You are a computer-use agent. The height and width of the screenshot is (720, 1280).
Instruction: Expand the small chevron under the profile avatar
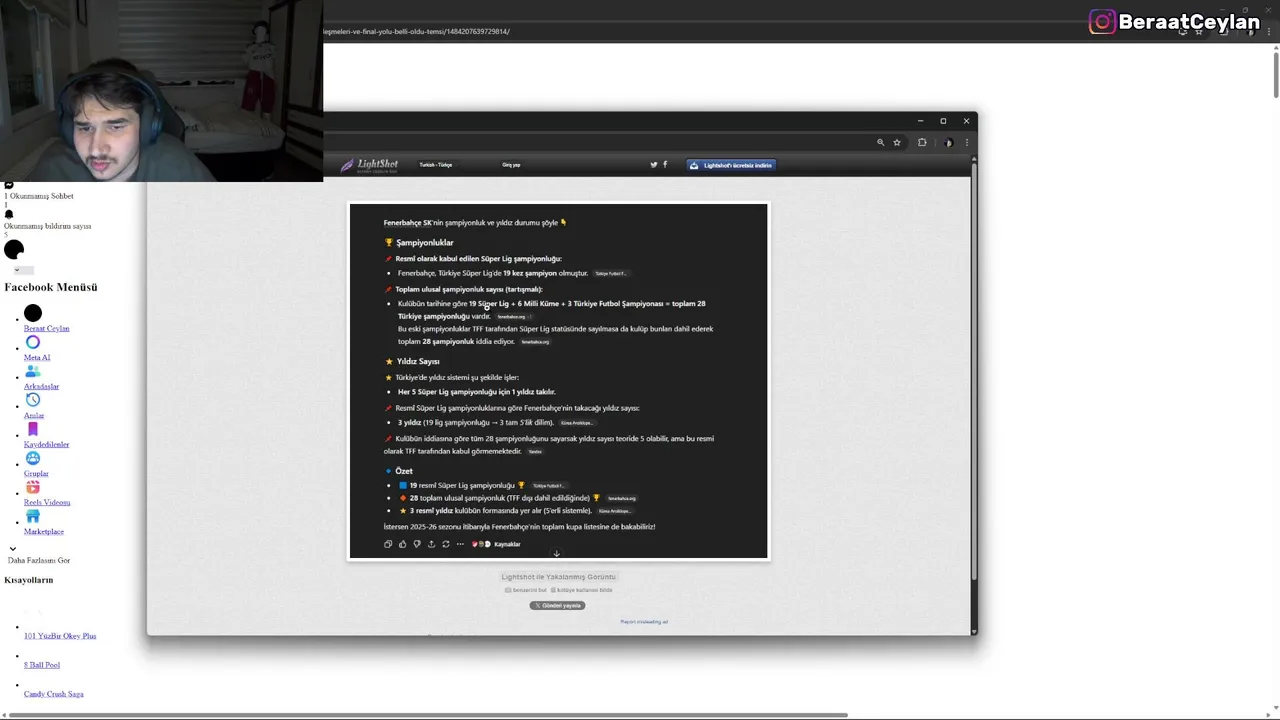point(16,270)
